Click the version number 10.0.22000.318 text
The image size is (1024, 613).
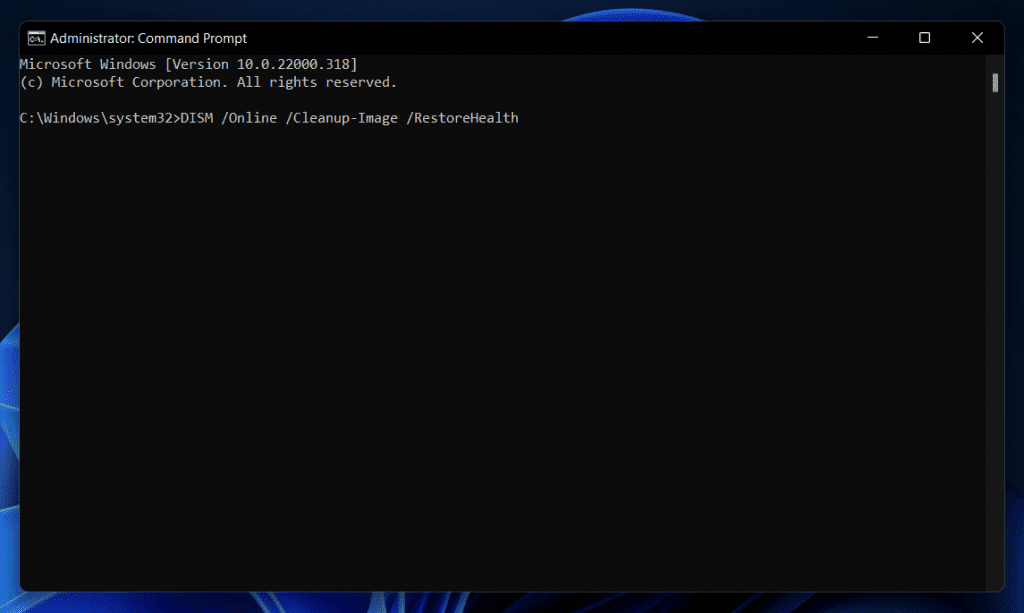295,63
